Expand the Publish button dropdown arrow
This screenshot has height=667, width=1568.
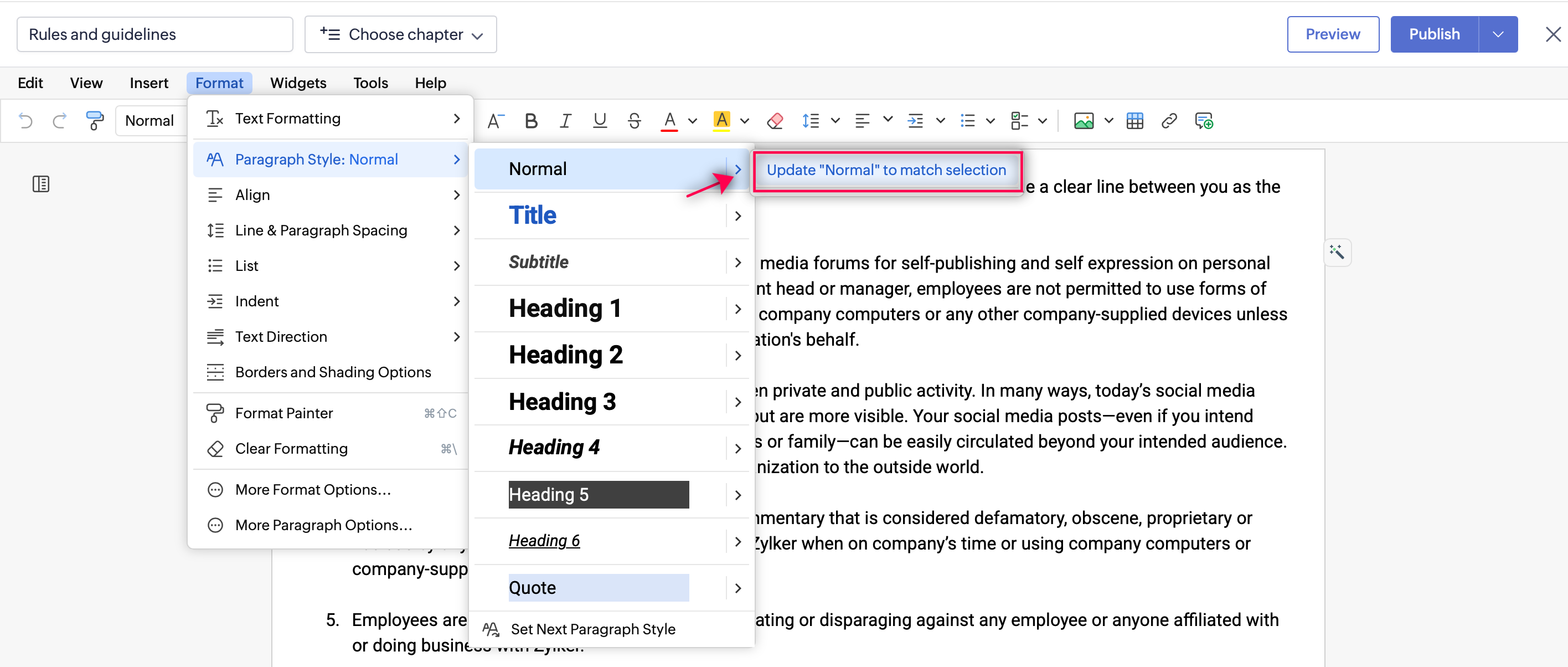tap(1497, 35)
